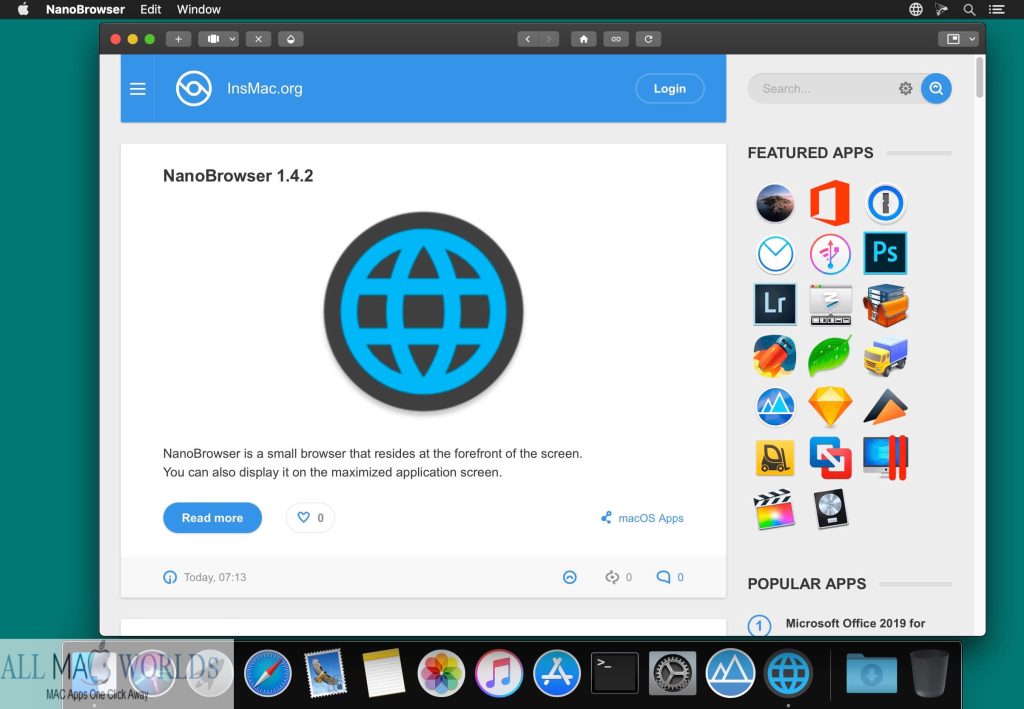Open the Window menu
The height and width of the screenshot is (709, 1024).
click(x=199, y=9)
